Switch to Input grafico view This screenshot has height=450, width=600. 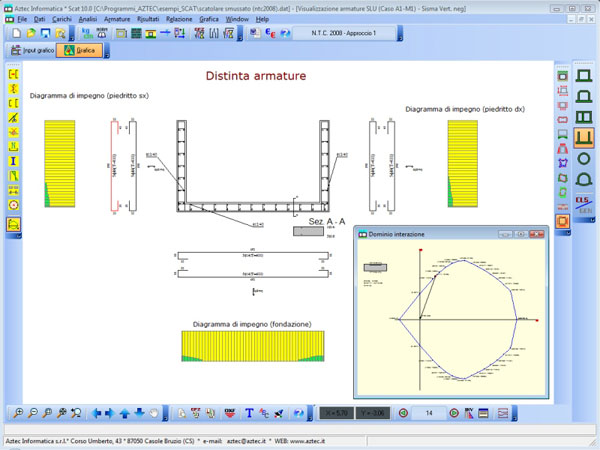pyautogui.click(x=32, y=51)
